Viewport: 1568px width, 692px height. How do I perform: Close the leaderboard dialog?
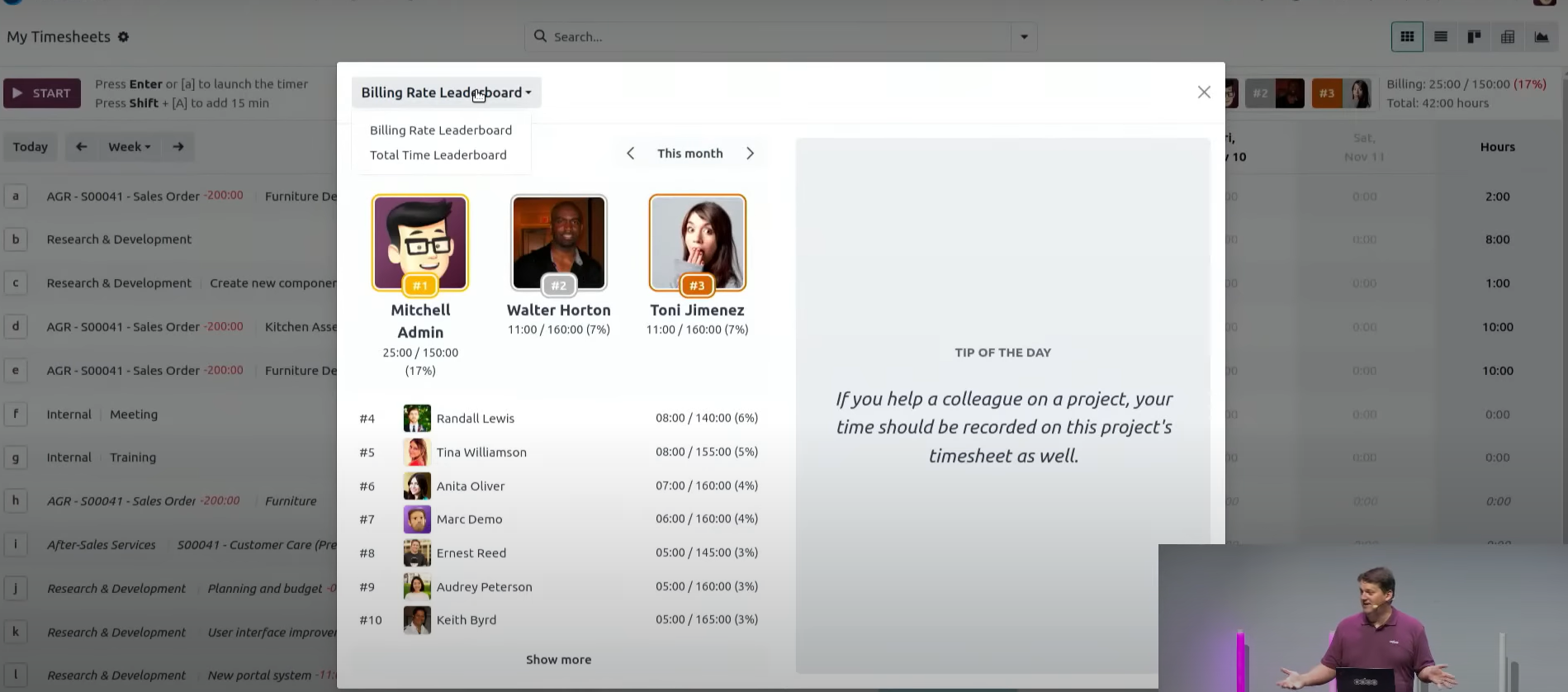(1204, 92)
